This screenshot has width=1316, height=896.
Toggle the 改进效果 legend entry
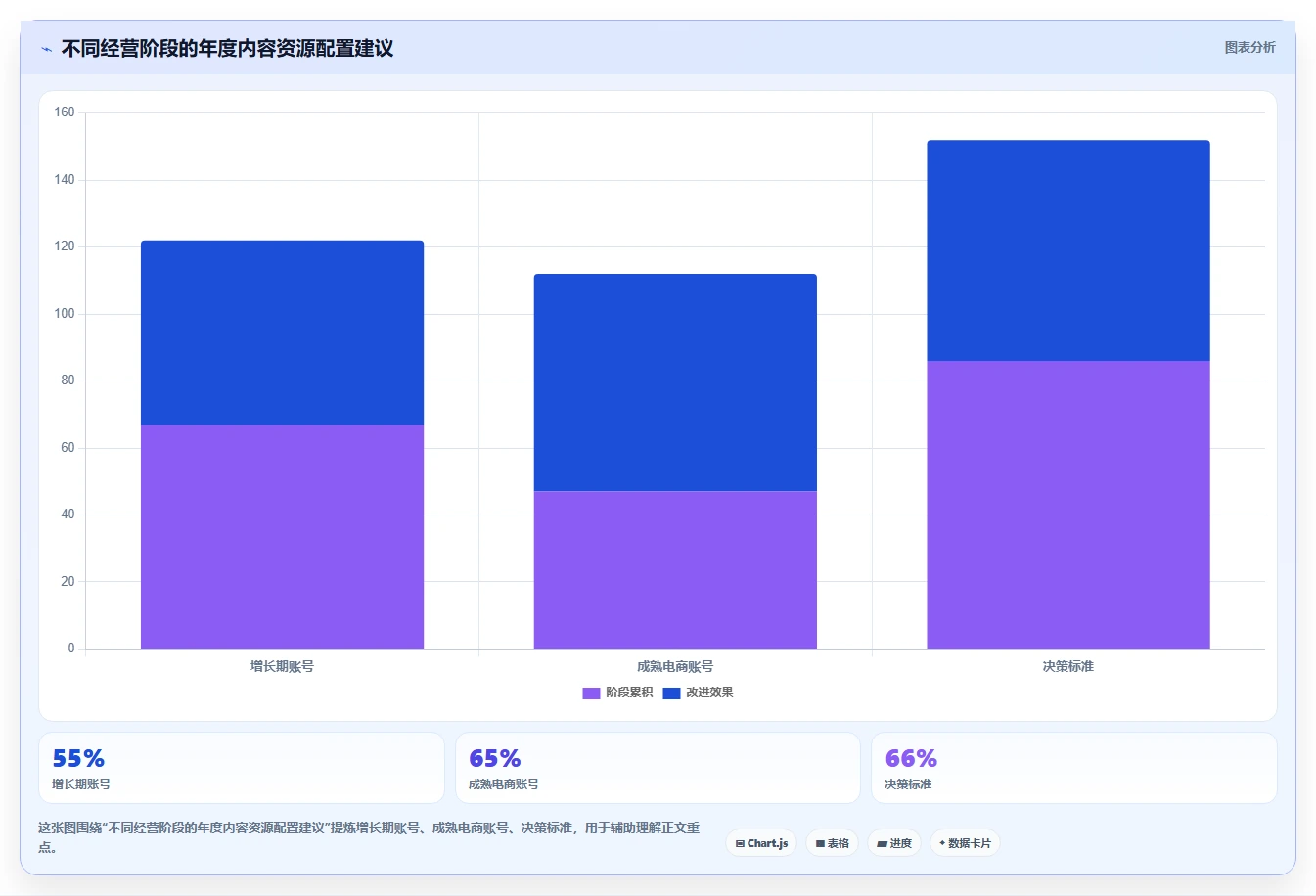coord(698,693)
